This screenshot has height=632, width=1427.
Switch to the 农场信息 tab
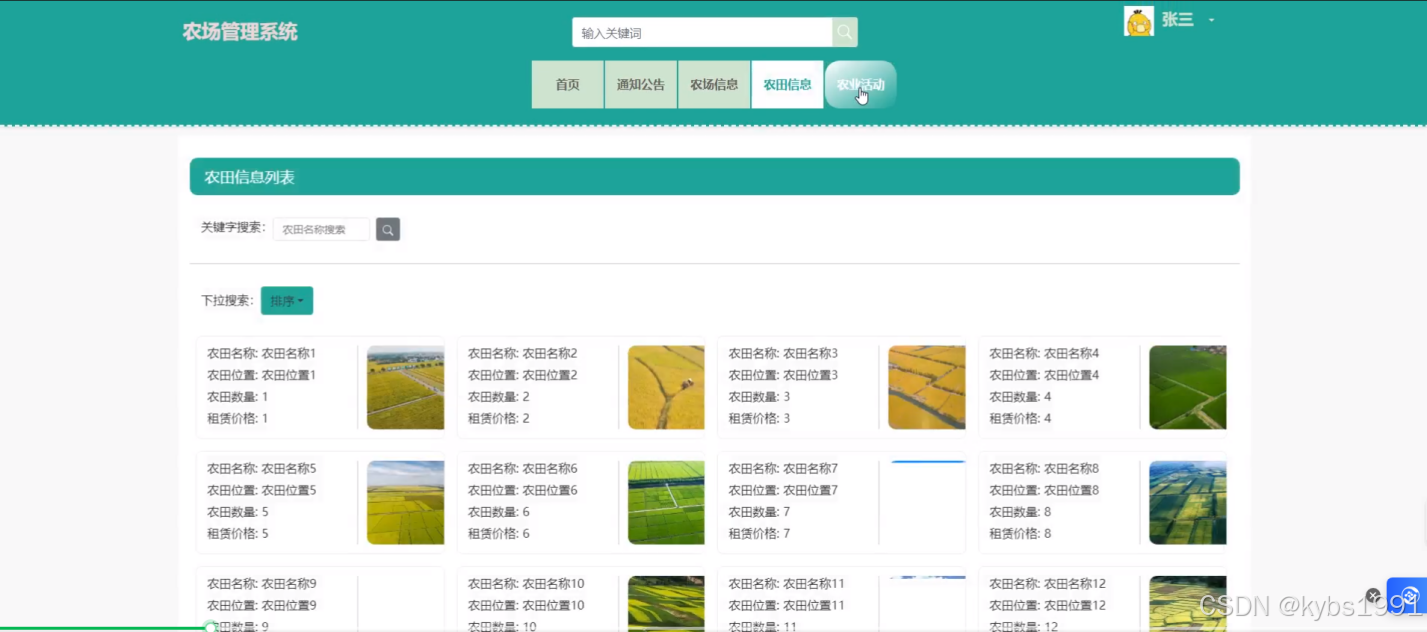point(714,85)
